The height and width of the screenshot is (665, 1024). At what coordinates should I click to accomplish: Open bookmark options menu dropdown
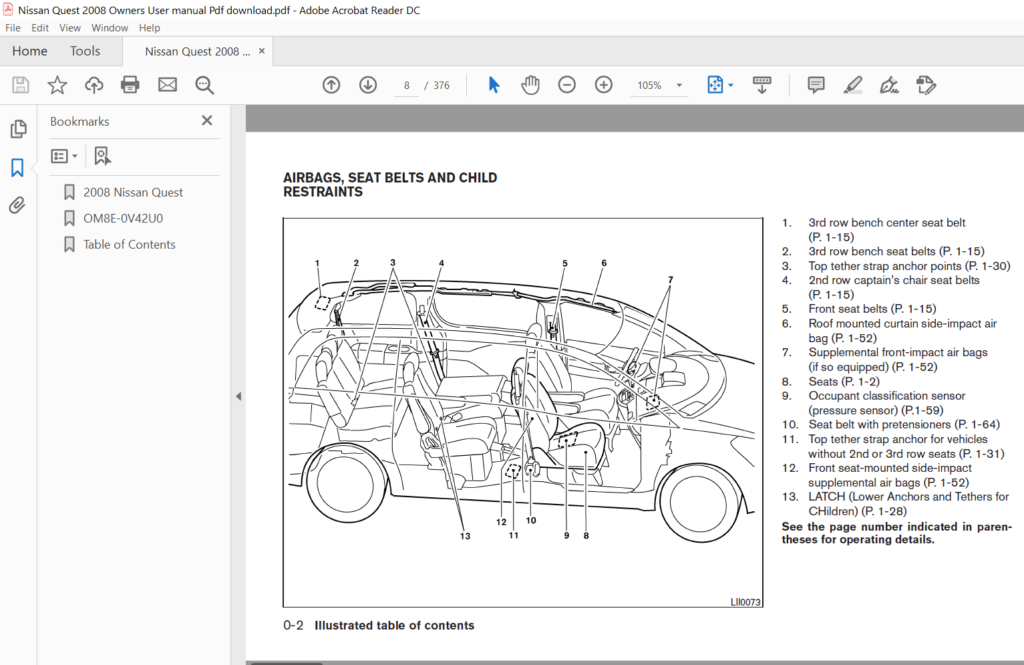[64, 155]
